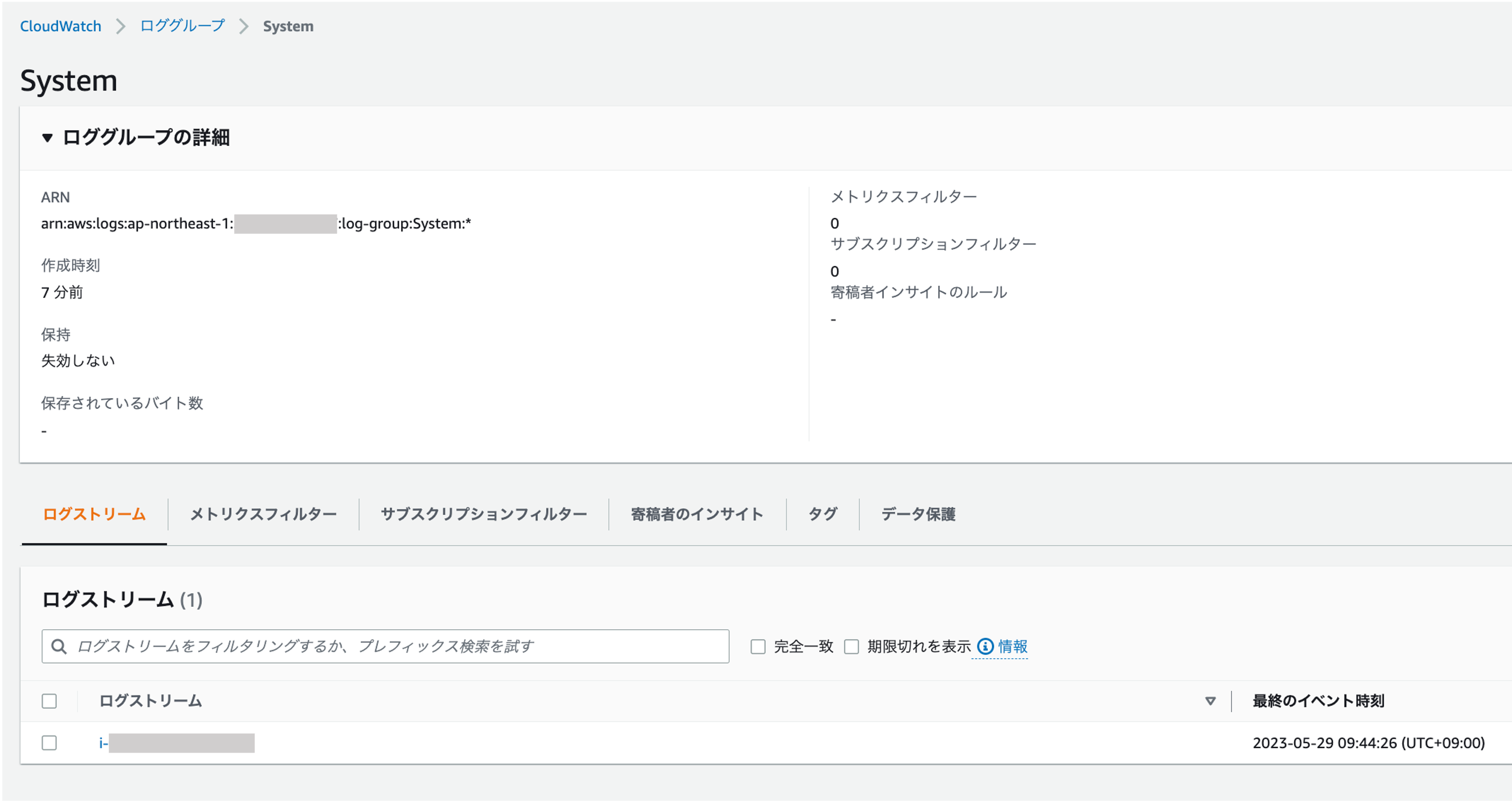Click the log stream filter search field

click(x=385, y=646)
